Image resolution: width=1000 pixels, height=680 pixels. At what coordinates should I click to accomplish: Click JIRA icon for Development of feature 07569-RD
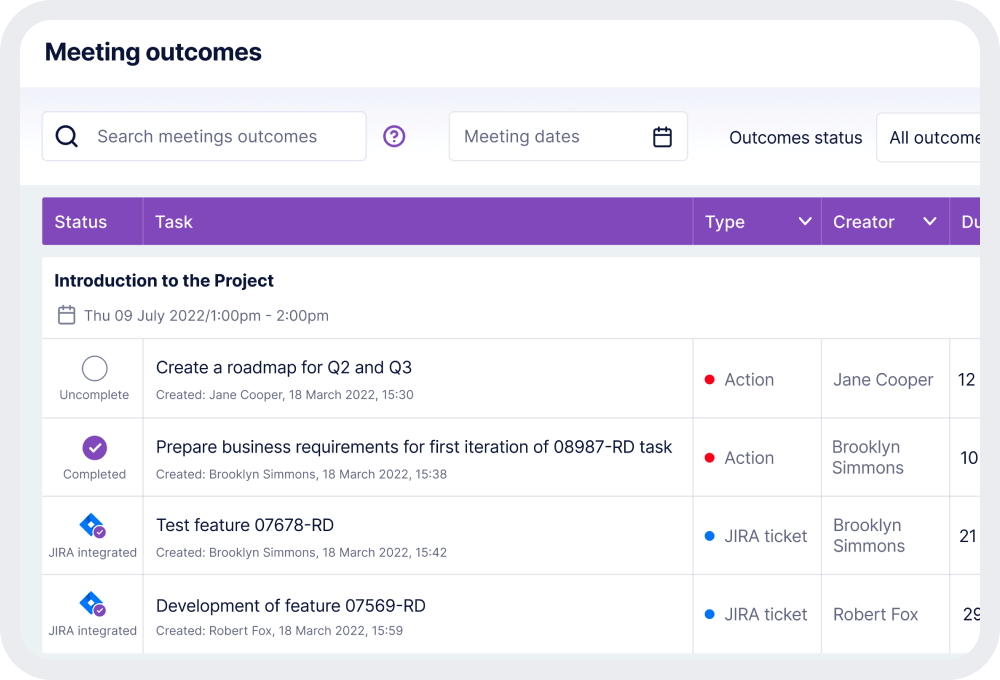pos(92,604)
